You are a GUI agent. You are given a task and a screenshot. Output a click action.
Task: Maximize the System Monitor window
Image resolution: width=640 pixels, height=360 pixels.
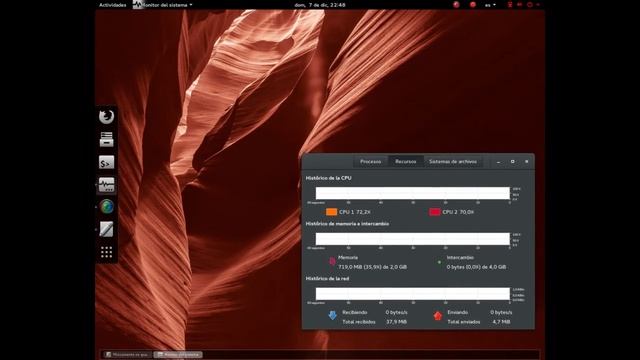click(513, 162)
